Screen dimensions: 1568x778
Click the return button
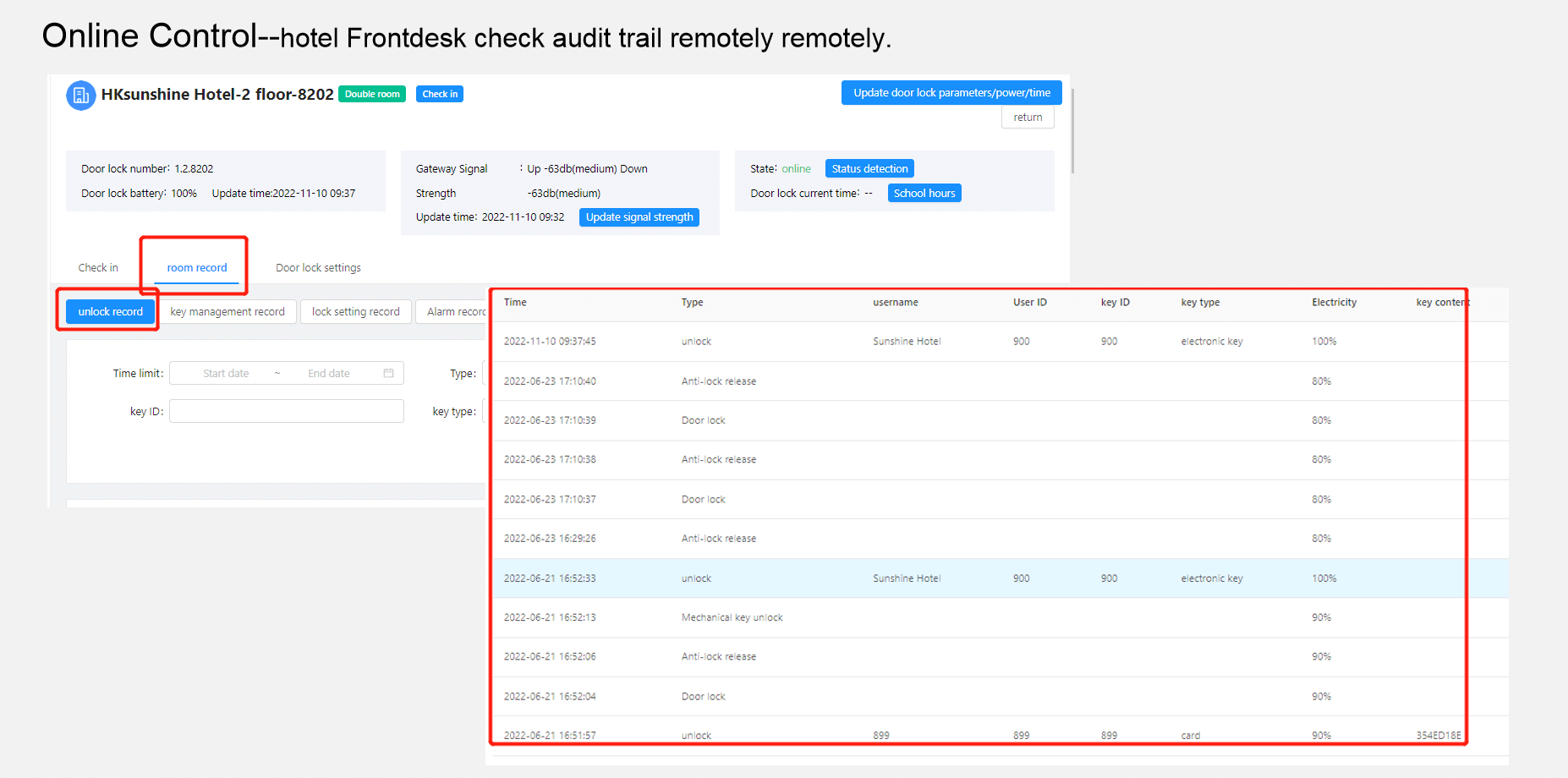(1028, 118)
